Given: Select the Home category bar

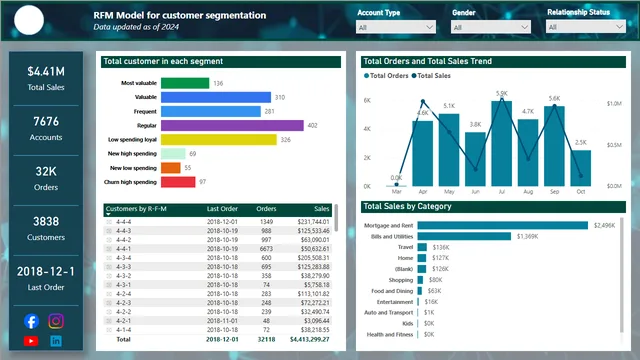Looking at the screenshot, I should pos(422,258).
